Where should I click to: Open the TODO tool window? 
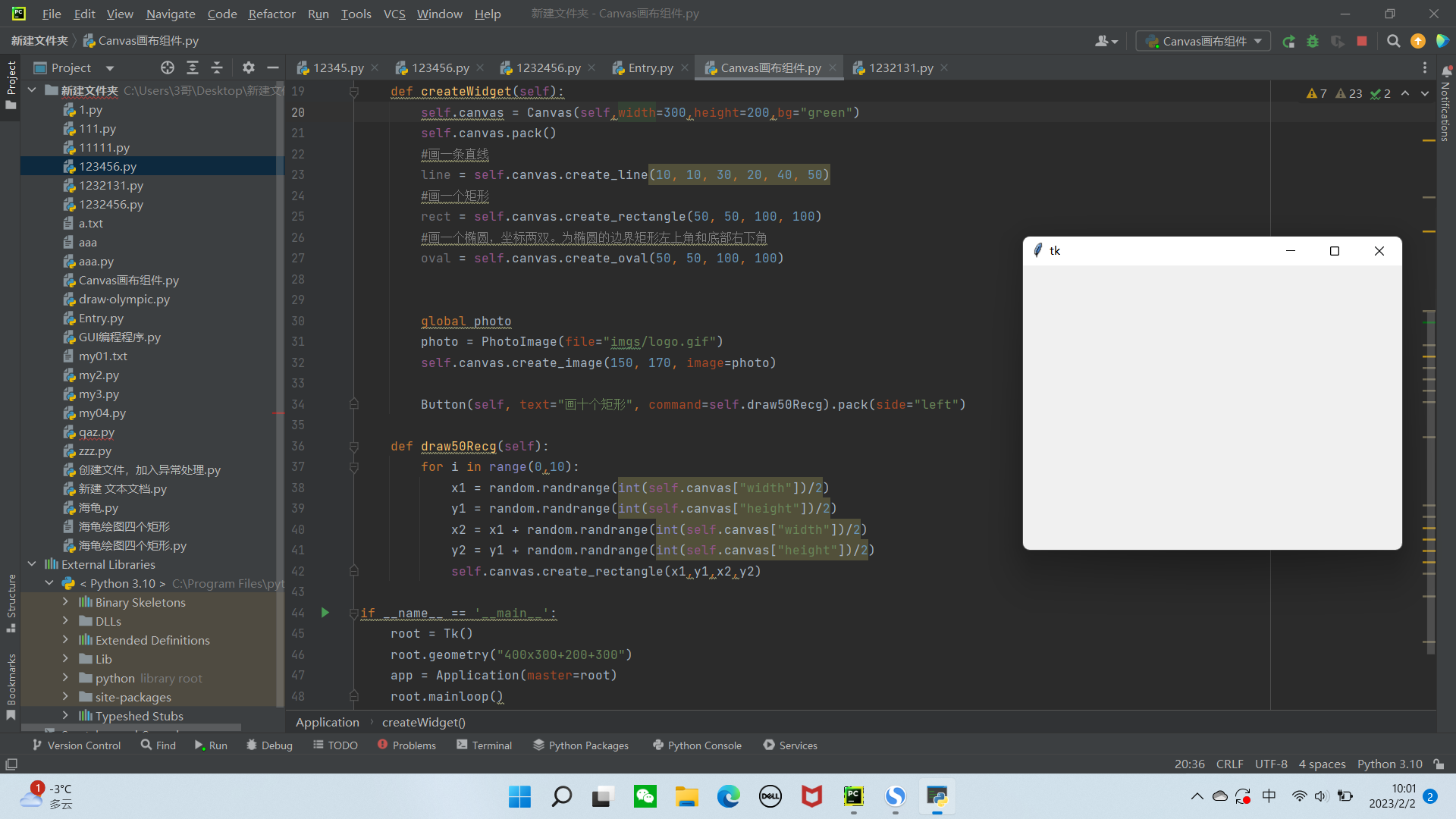335,745
